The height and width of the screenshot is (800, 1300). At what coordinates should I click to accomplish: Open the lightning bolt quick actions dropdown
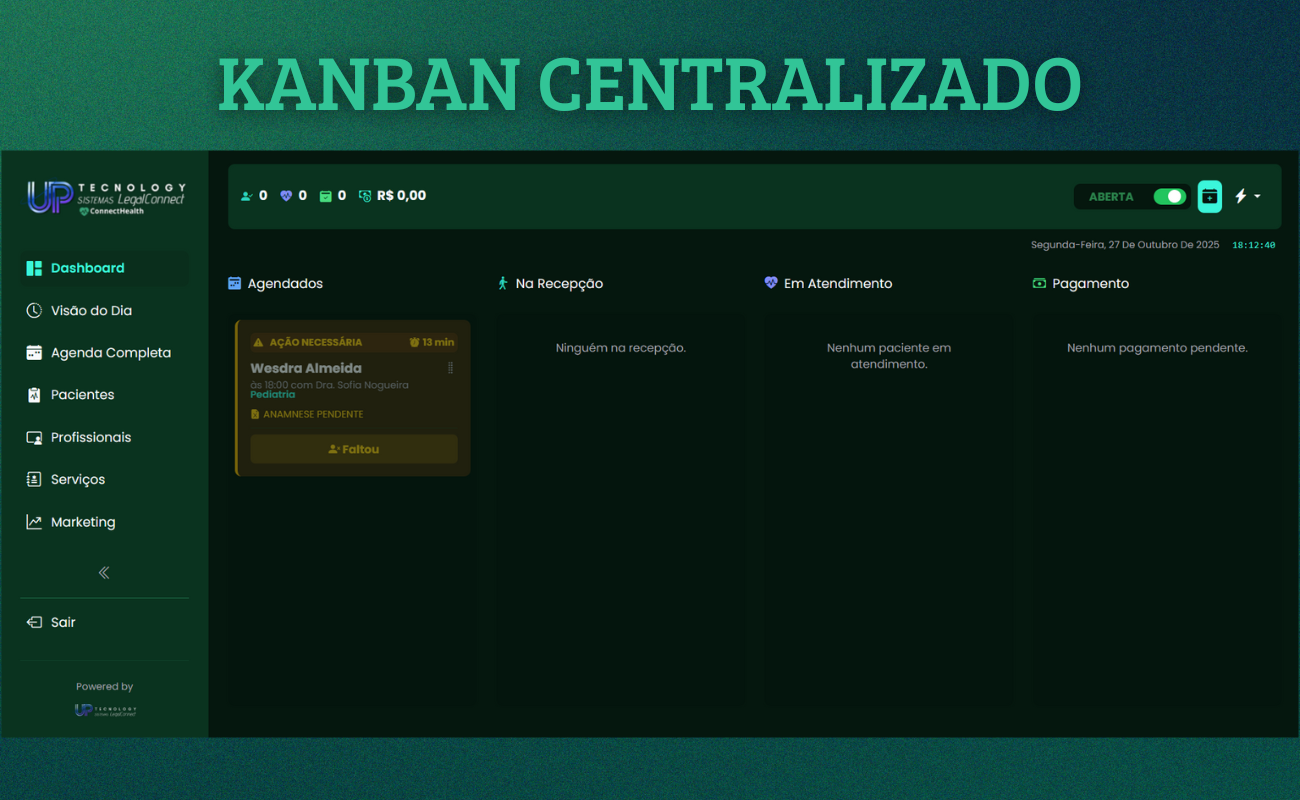[1246, 197]
